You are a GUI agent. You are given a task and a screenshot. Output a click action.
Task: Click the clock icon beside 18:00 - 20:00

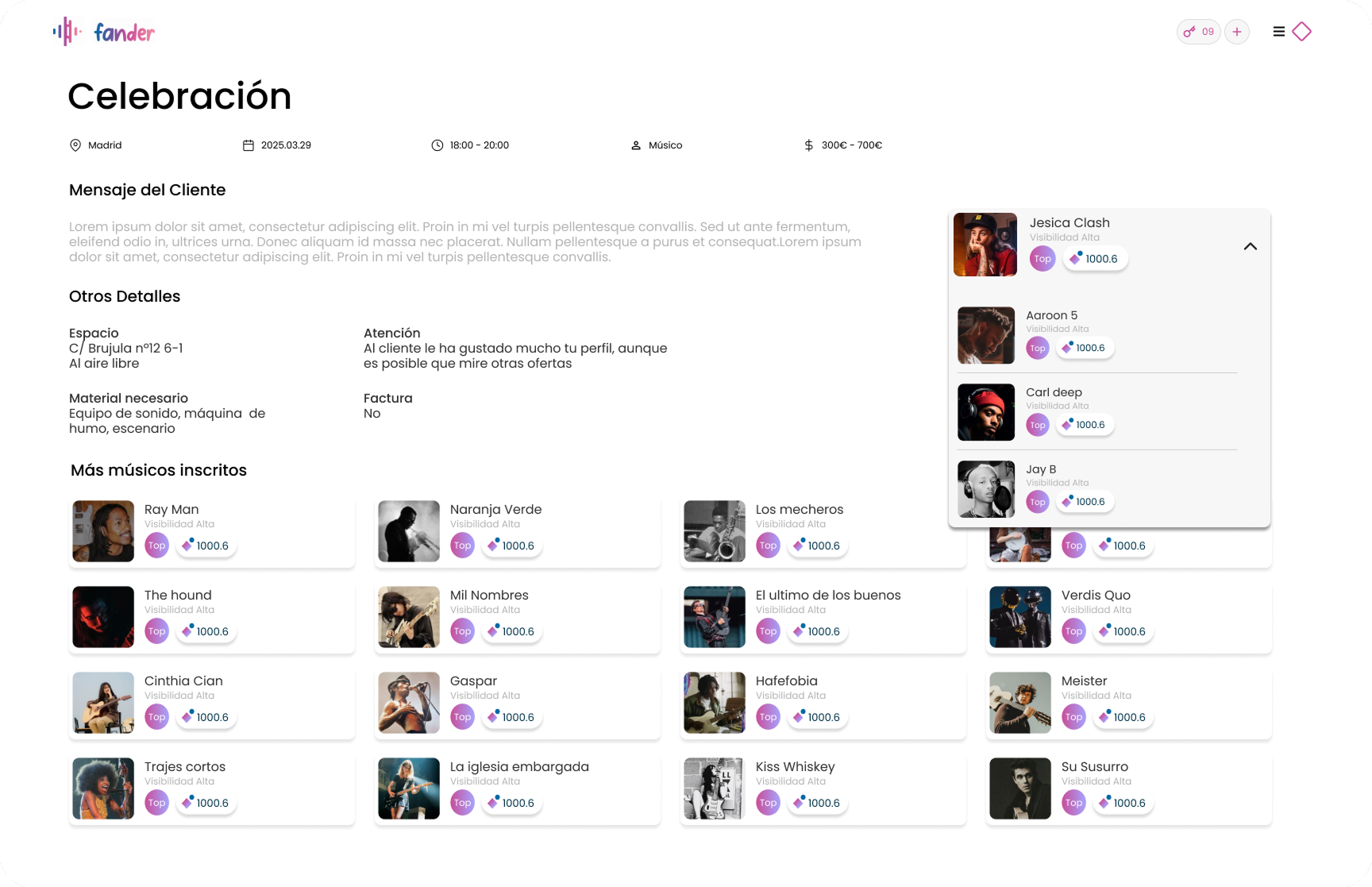click(x=437, y=145)
